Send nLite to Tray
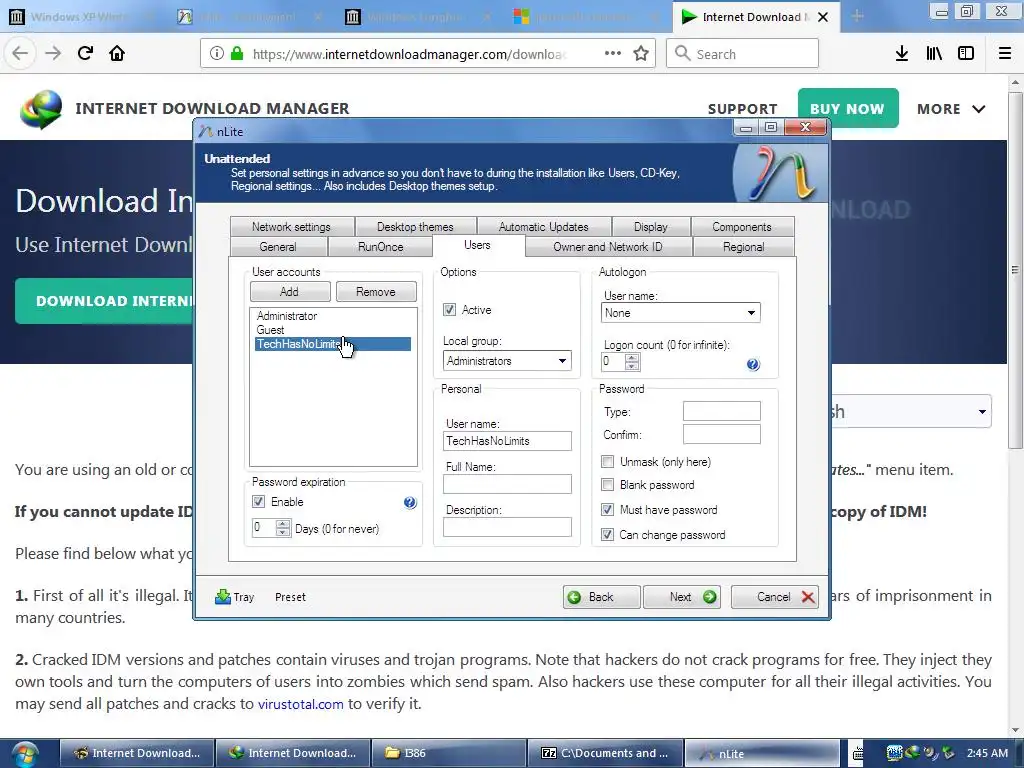Image resolution: width=1024 pixels, height=768 pixels. (x=234, y=597)
